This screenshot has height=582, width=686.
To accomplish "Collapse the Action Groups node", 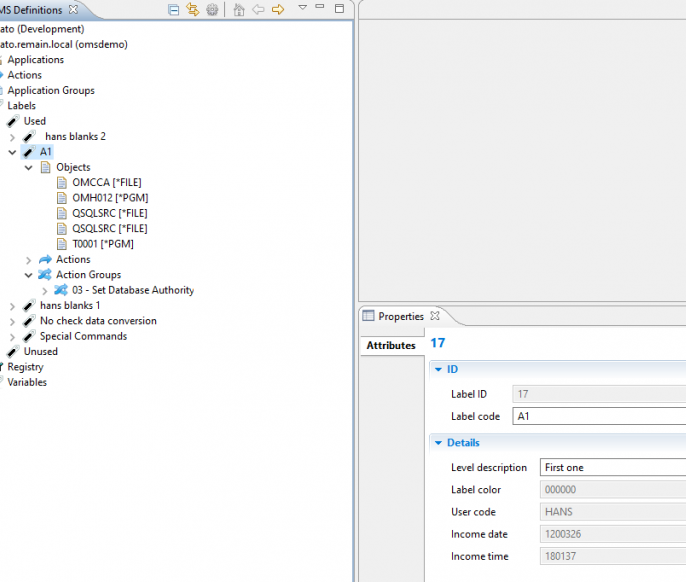I will coord(28,275).
